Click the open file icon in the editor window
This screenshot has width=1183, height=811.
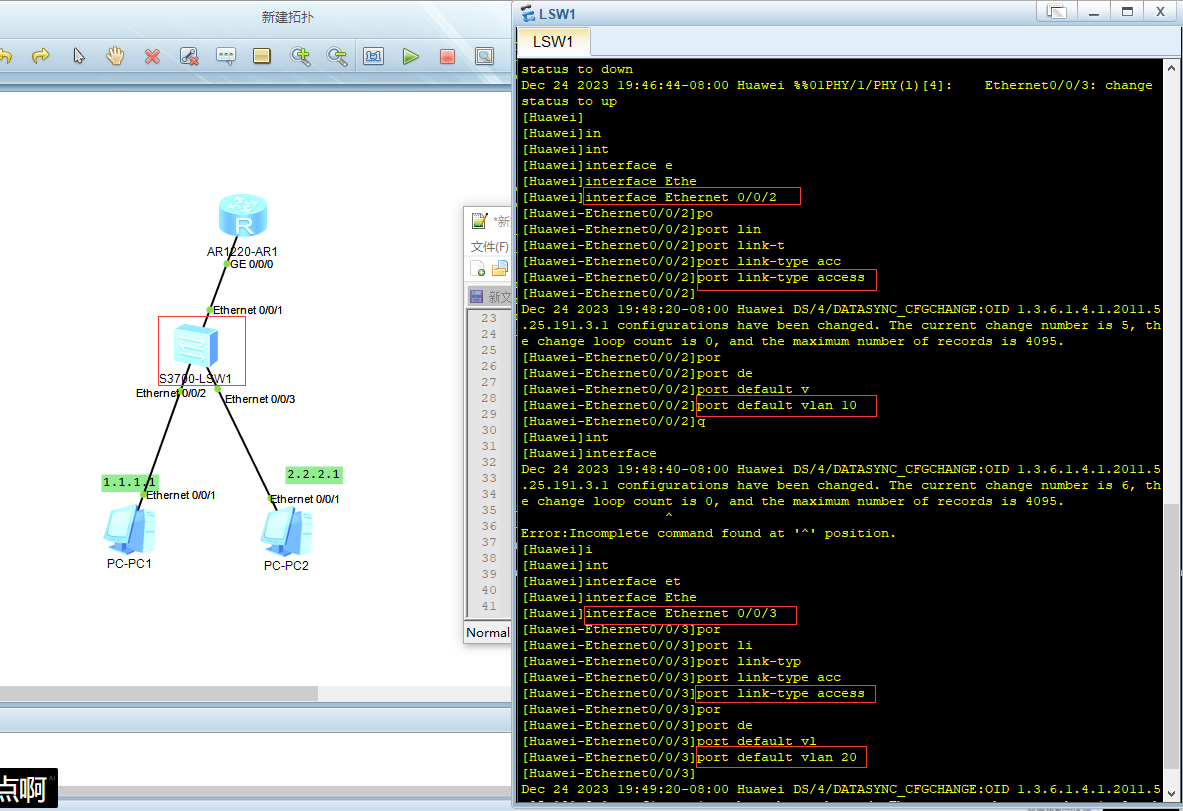click(x=499, y=269)
